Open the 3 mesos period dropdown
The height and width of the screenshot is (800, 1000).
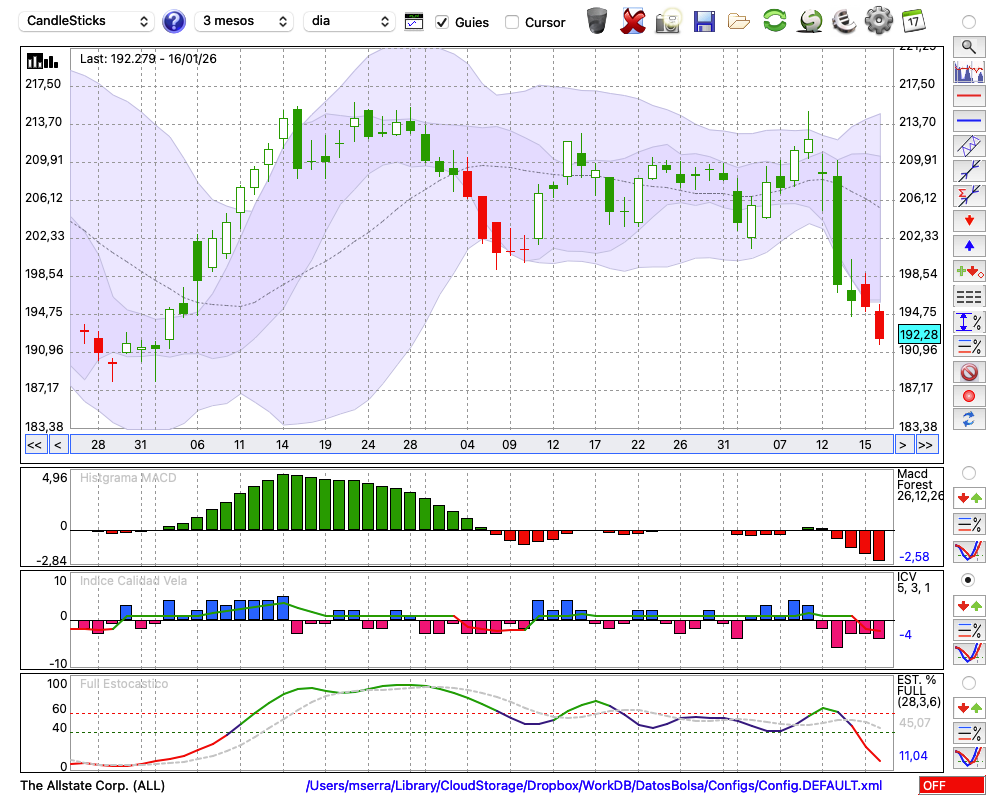246,21
